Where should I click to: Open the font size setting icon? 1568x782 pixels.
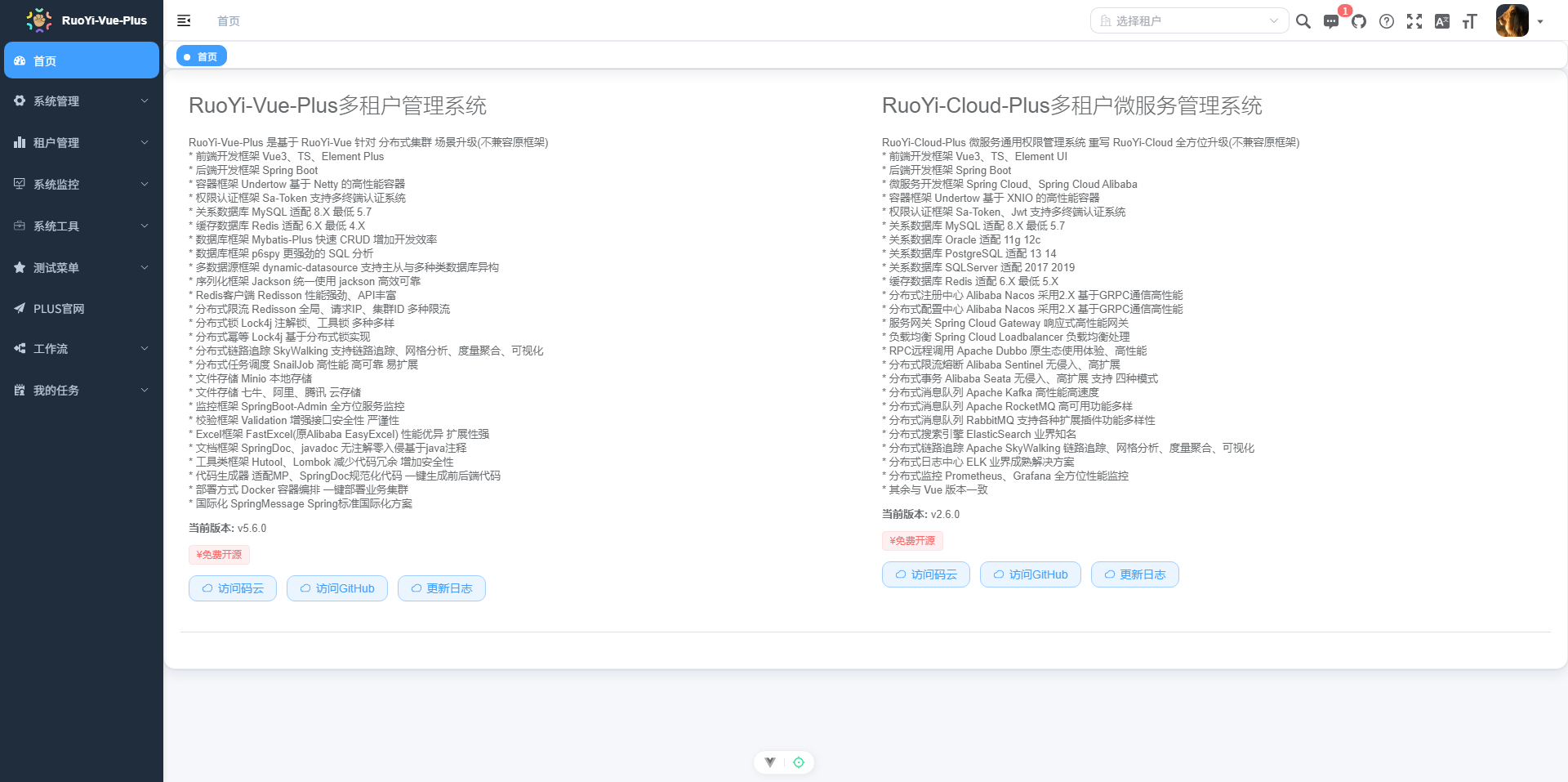click(1470, 21)
